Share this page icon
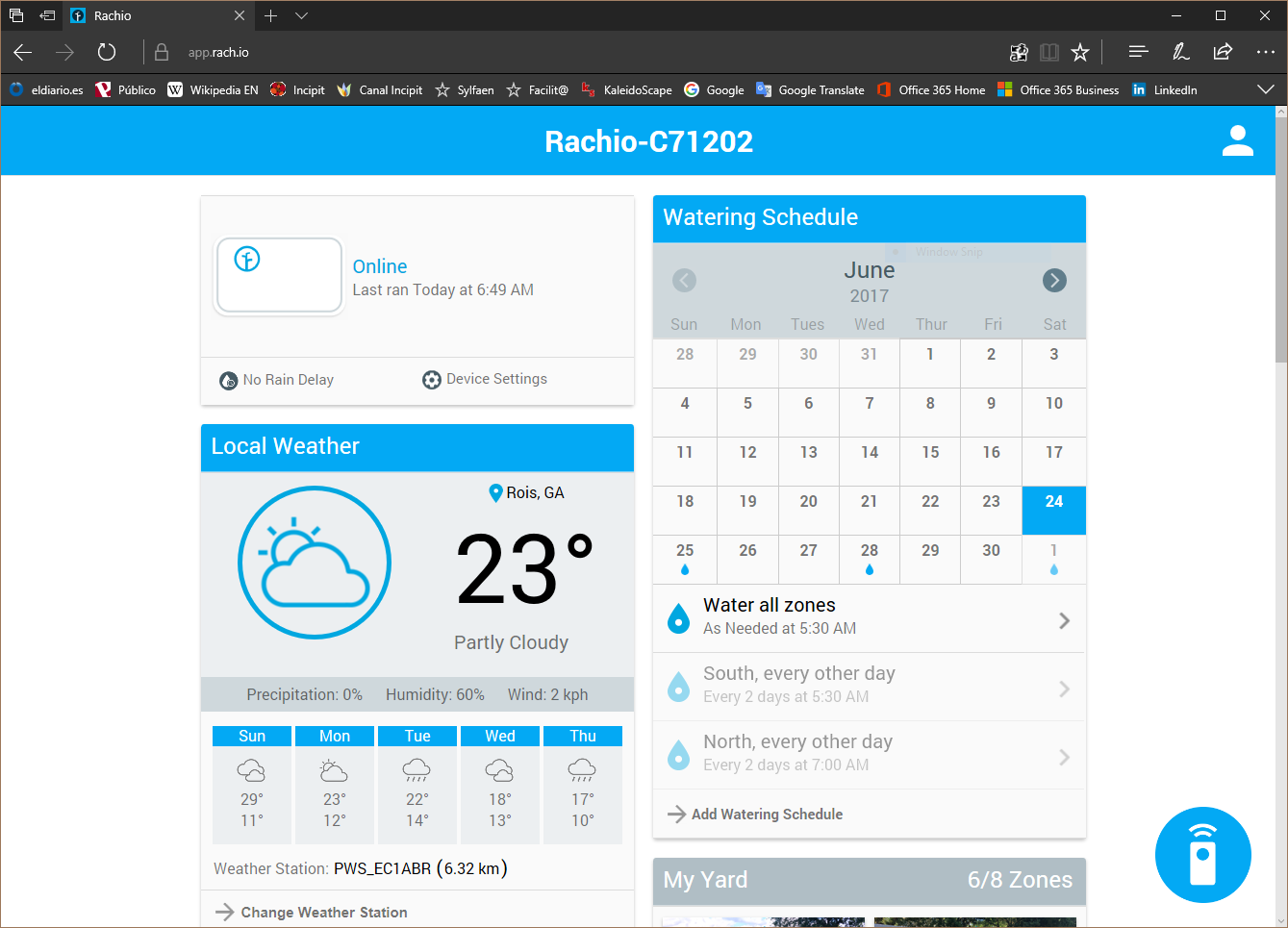The height and width of the screenshot is (928, 1288). point(1223,52)
